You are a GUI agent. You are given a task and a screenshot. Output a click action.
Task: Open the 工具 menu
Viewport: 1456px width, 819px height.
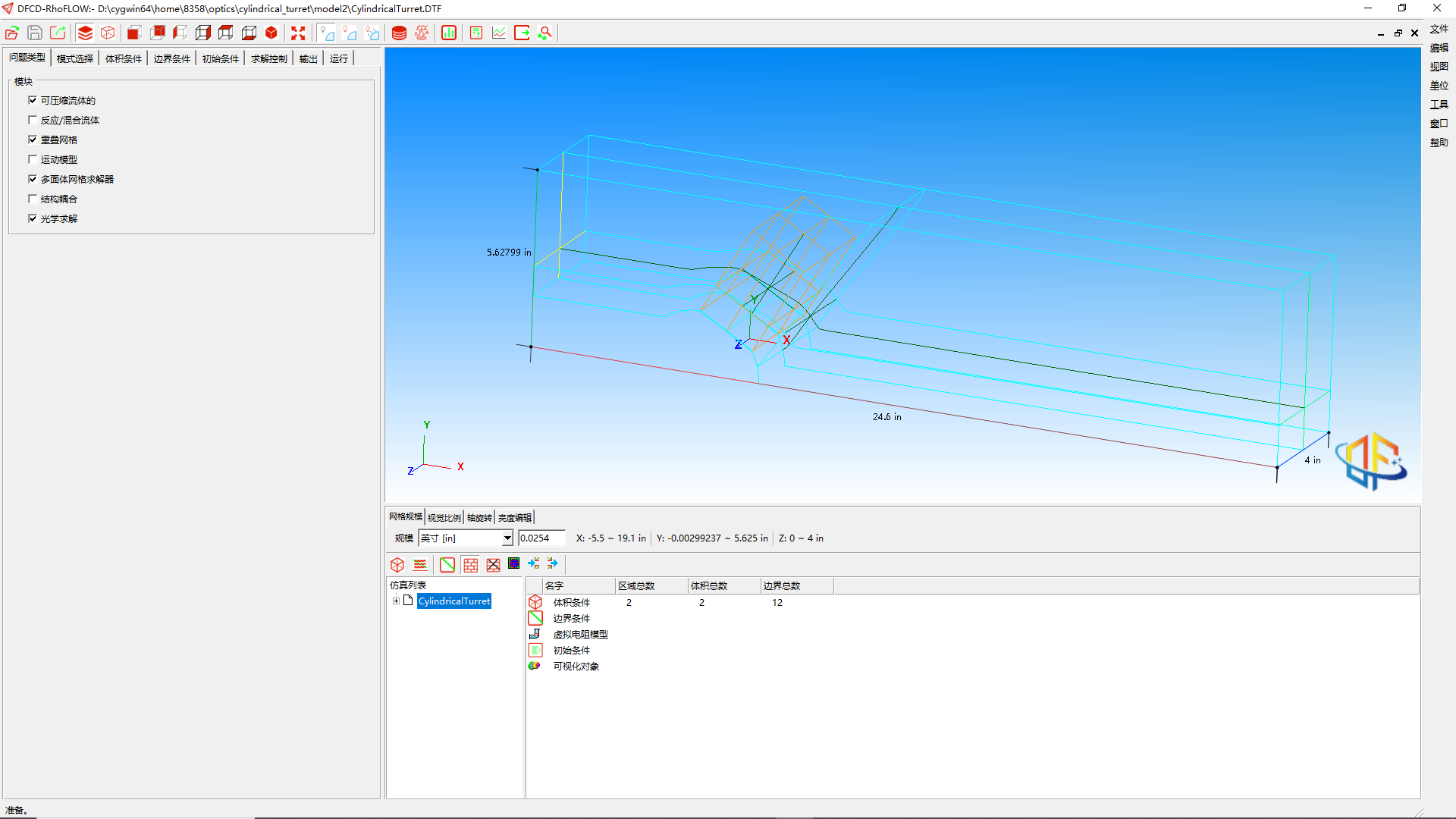pos(1439,105)
